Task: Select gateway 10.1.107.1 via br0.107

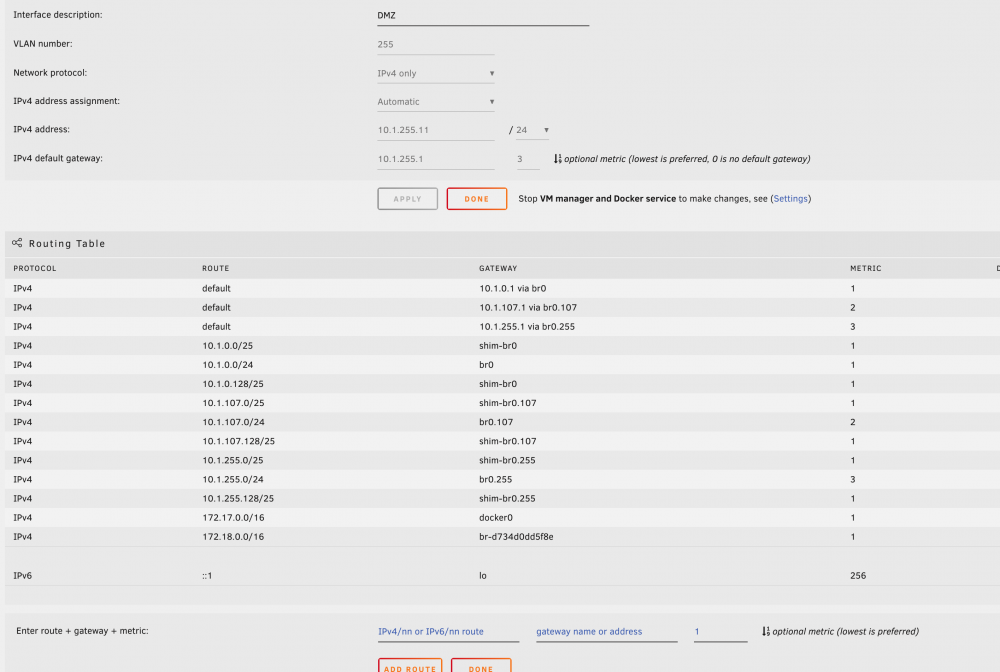Action: coord(528,307)
